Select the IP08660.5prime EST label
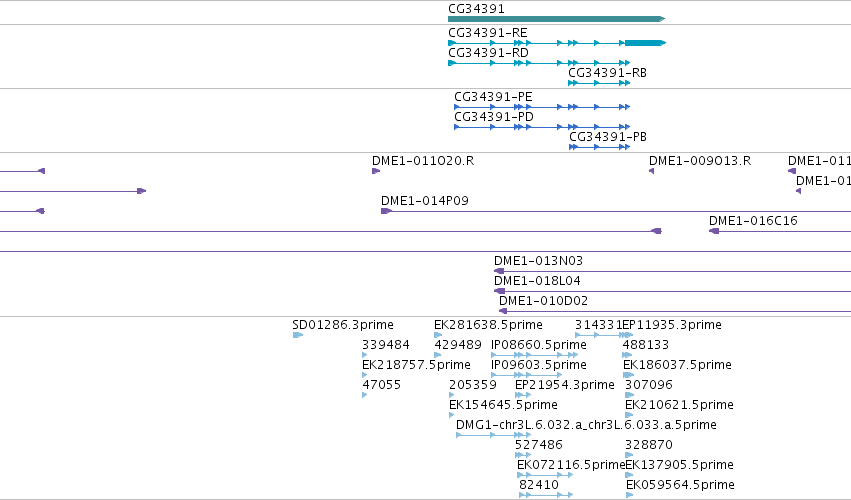Image resolution: width=851 pixels, height=500 pixels. (x=538, y=345)
